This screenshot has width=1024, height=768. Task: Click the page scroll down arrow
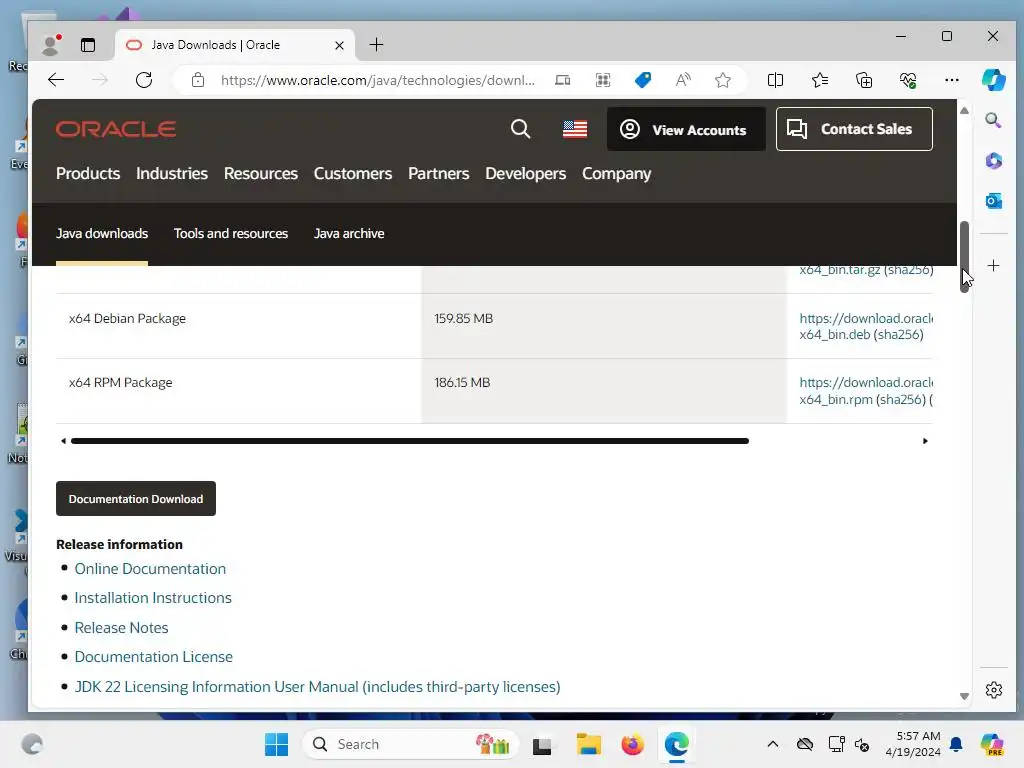[x=964, y=696]
